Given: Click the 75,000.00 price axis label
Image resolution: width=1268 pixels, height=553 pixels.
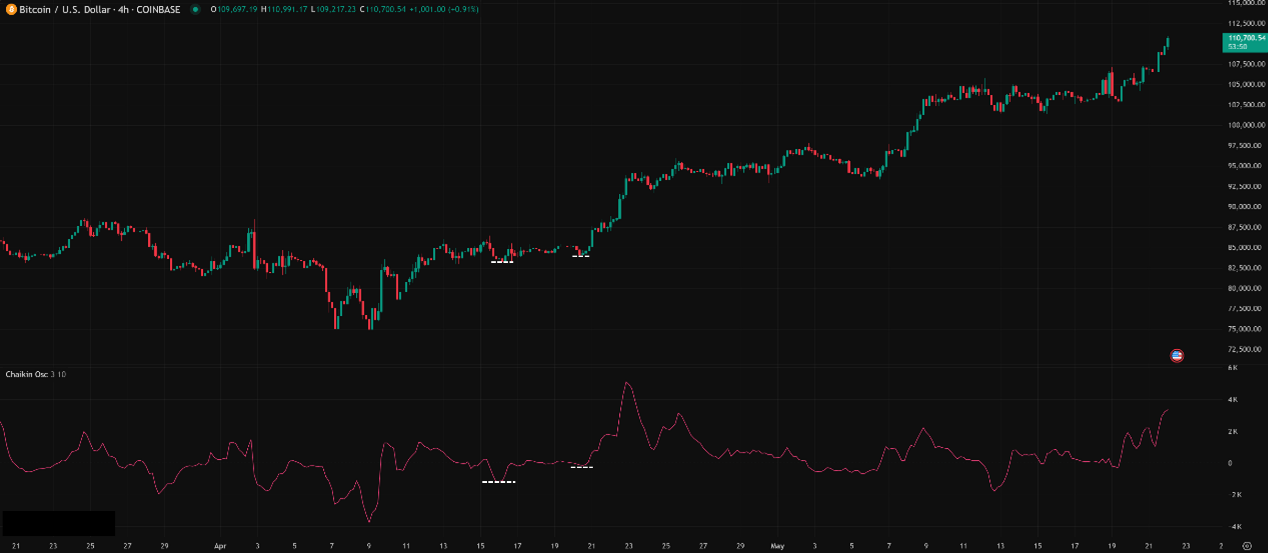Looking at the screenshot, I should pyautogui.click(x=1244, y=329).
